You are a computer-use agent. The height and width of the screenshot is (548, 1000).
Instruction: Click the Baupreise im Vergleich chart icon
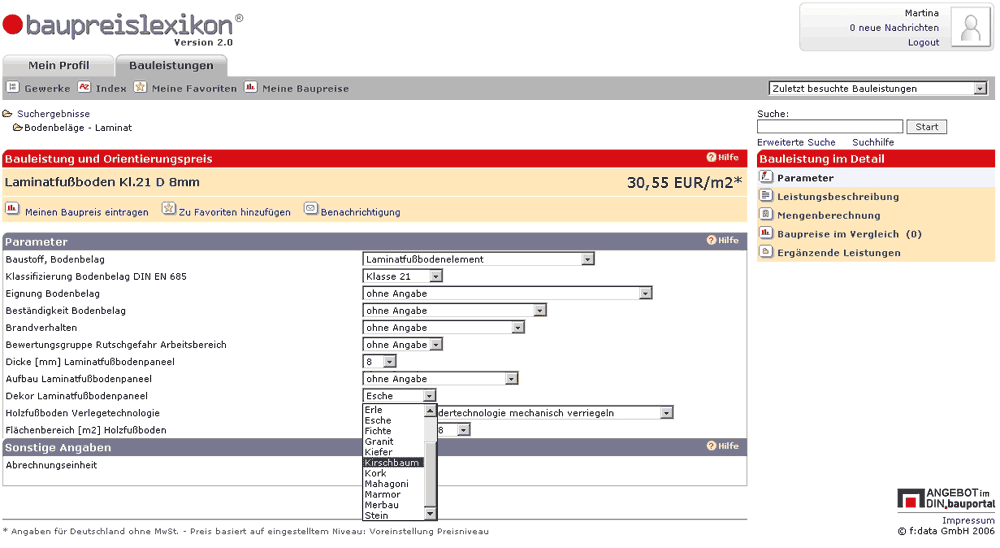tap(767, 233)
